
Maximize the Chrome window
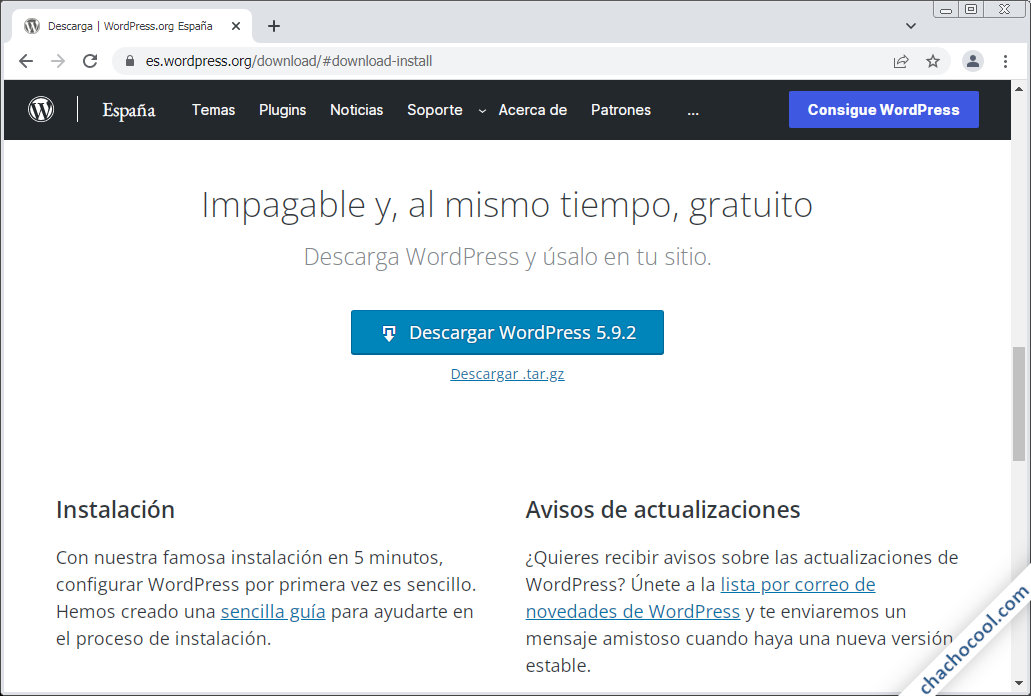[x=971, y=9]
